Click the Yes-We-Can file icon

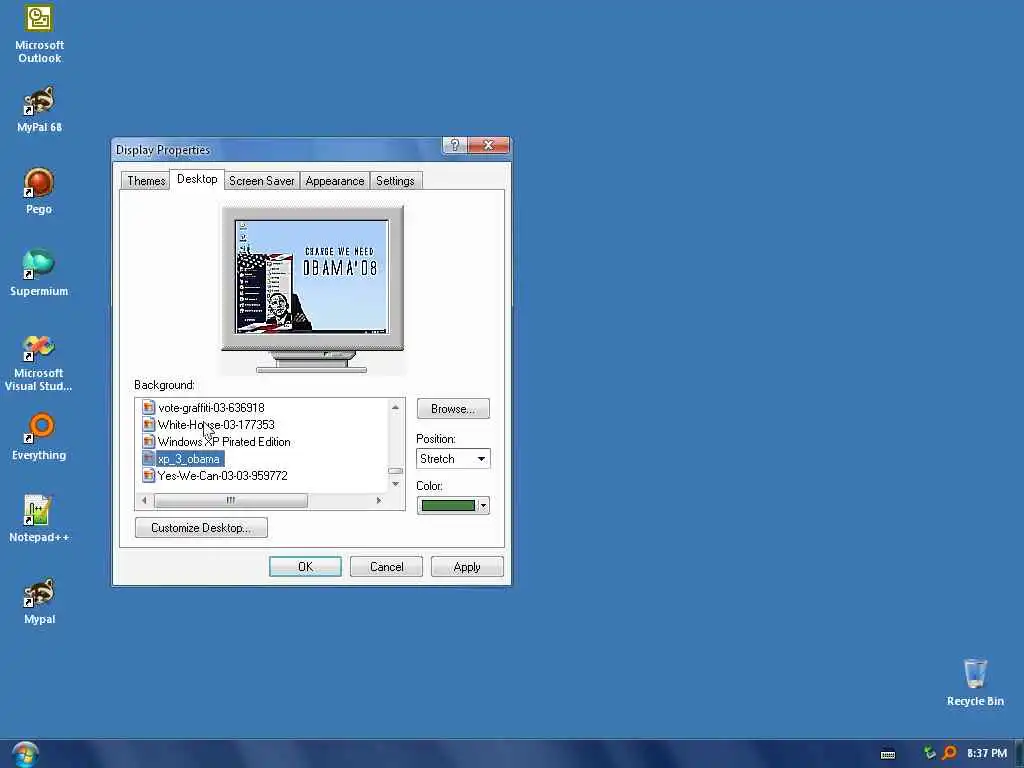point(148,475)
